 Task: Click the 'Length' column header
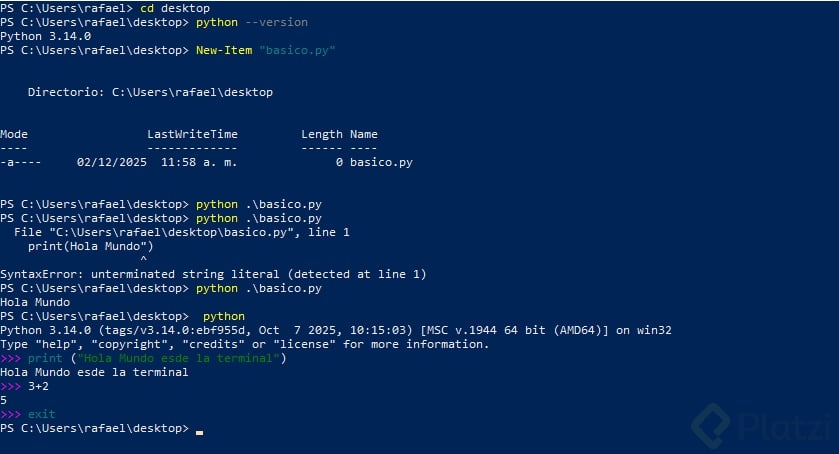[x=321, y=134]
